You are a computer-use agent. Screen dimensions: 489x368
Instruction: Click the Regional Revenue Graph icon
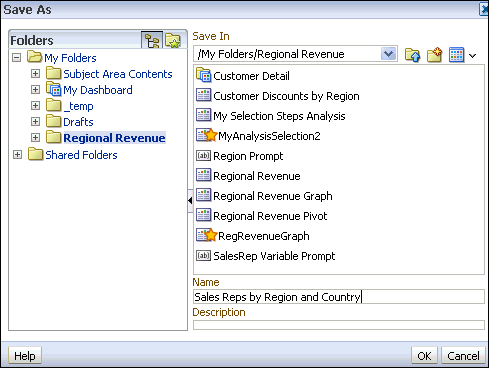click(203, 195)
